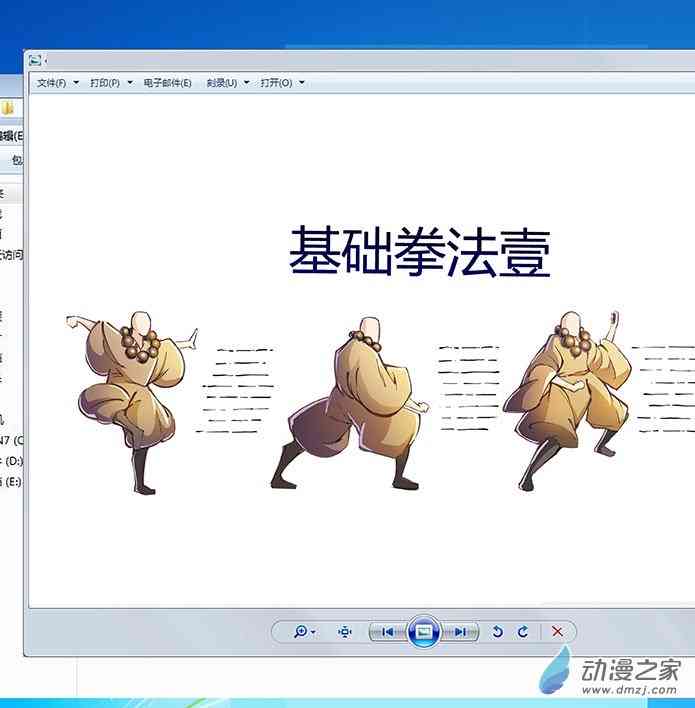The height and width of the screenshot is (708, 695).
Task: Open the zoom magnifier control
Action: [x=302, y=632]
